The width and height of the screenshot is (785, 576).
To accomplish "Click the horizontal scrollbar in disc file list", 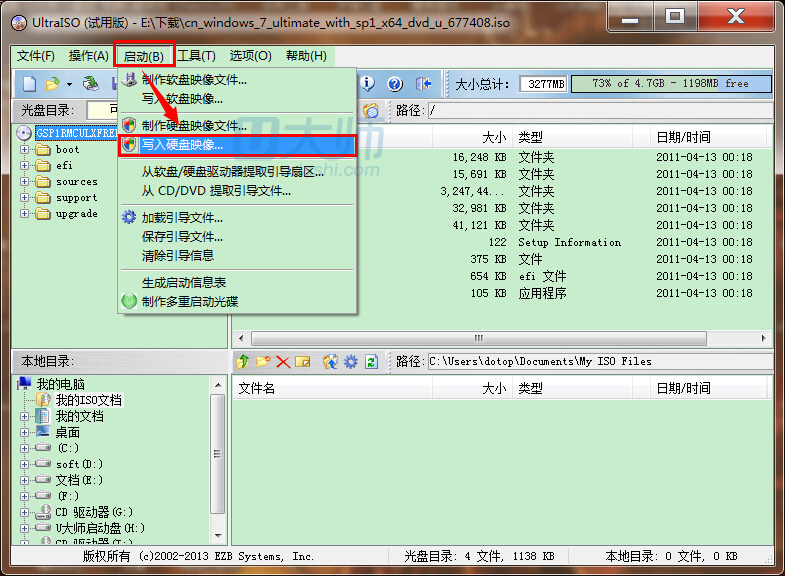I will click(x=479, y=338).
